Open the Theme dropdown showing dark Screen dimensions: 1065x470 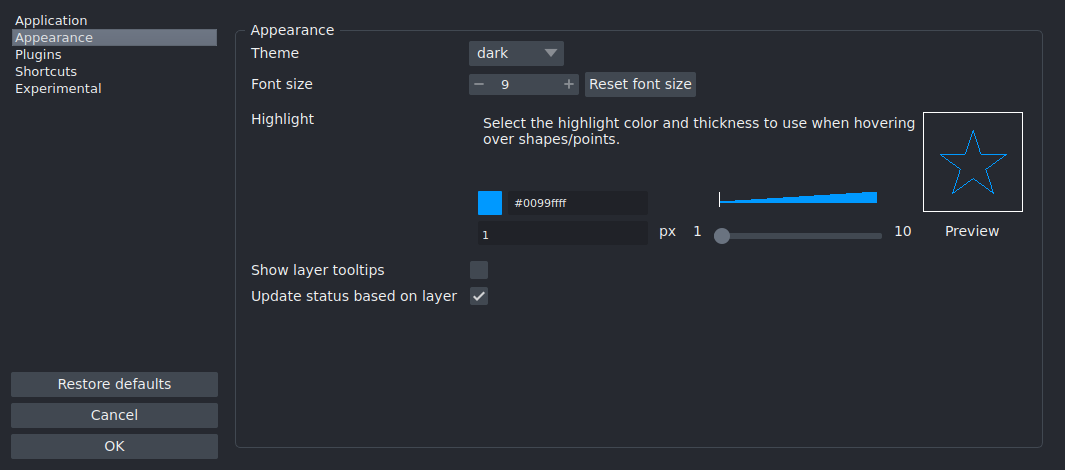pyautogui.click(x=516, y=53)
